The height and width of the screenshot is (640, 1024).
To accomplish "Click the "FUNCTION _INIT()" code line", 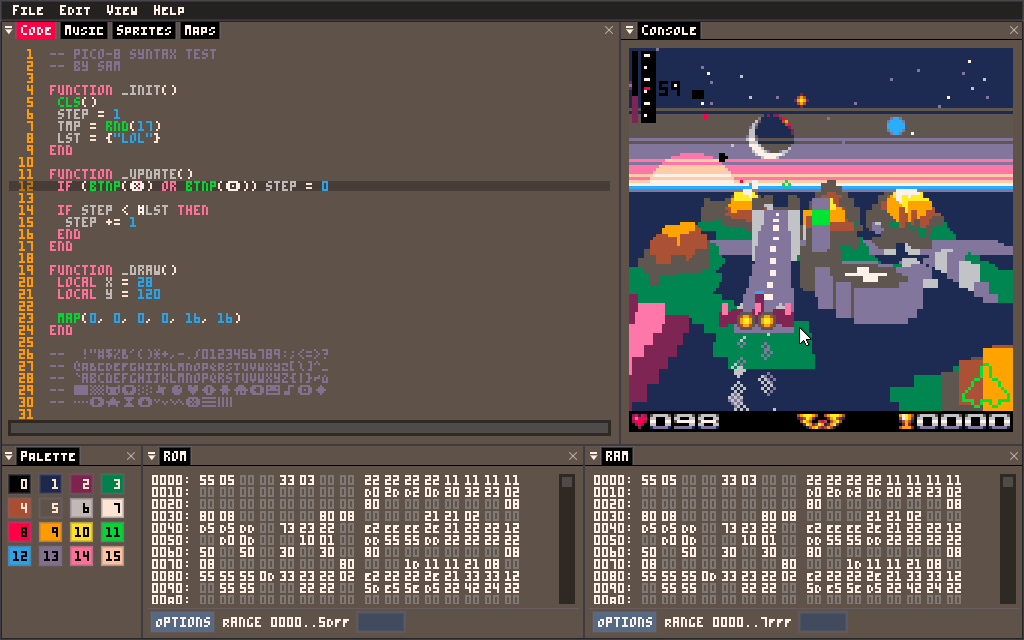I will pos(113,90).
